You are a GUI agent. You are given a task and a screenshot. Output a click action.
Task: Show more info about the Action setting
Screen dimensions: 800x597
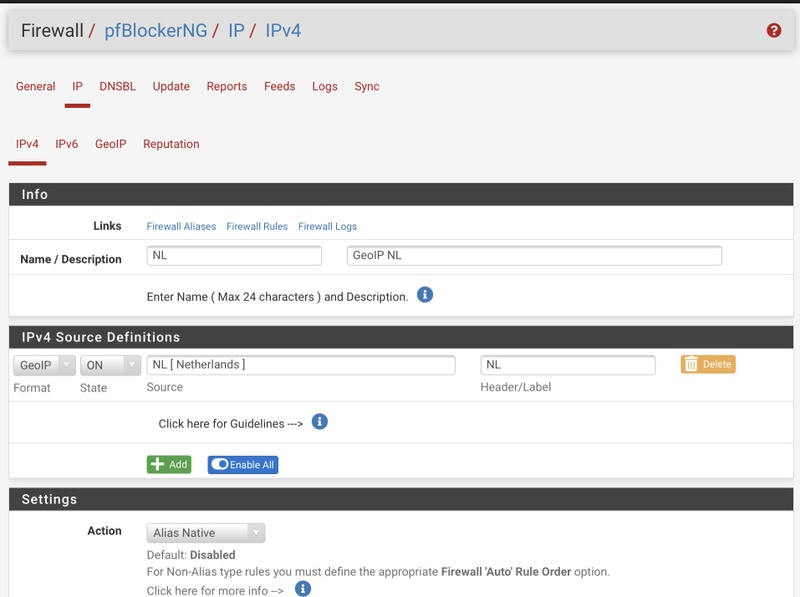point(303,588)
